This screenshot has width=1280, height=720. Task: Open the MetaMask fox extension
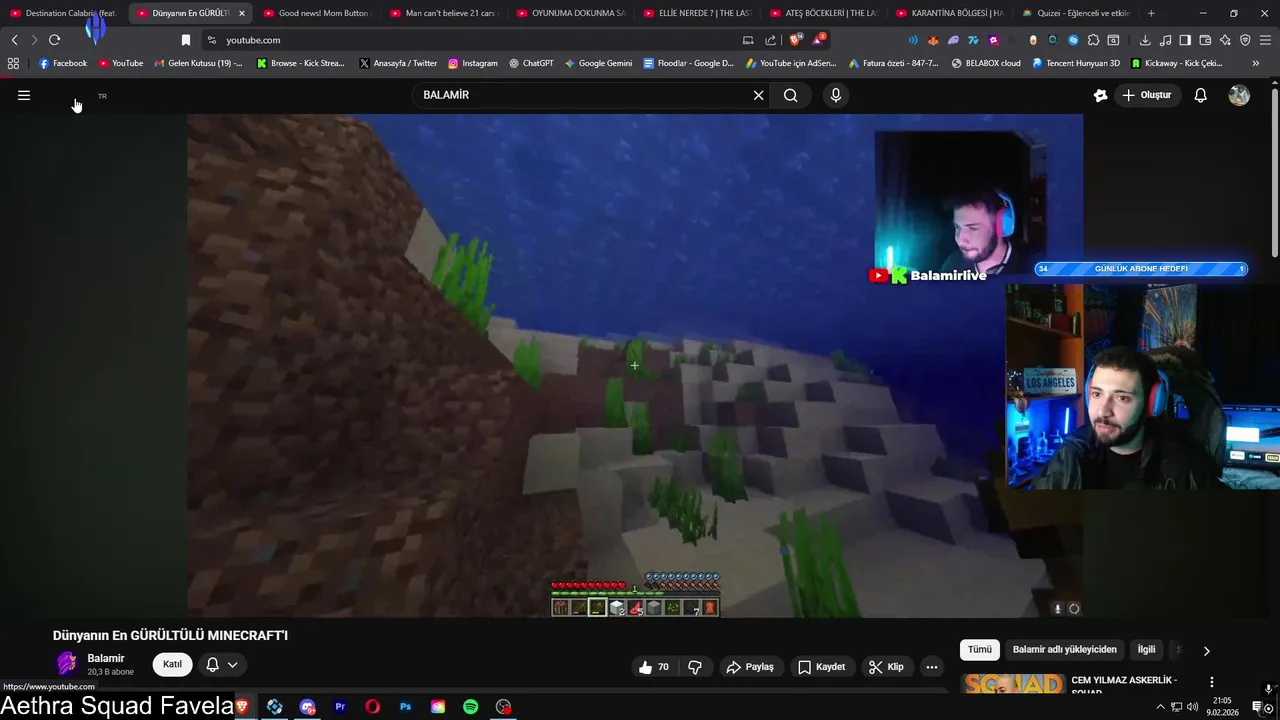pos(933,40)
